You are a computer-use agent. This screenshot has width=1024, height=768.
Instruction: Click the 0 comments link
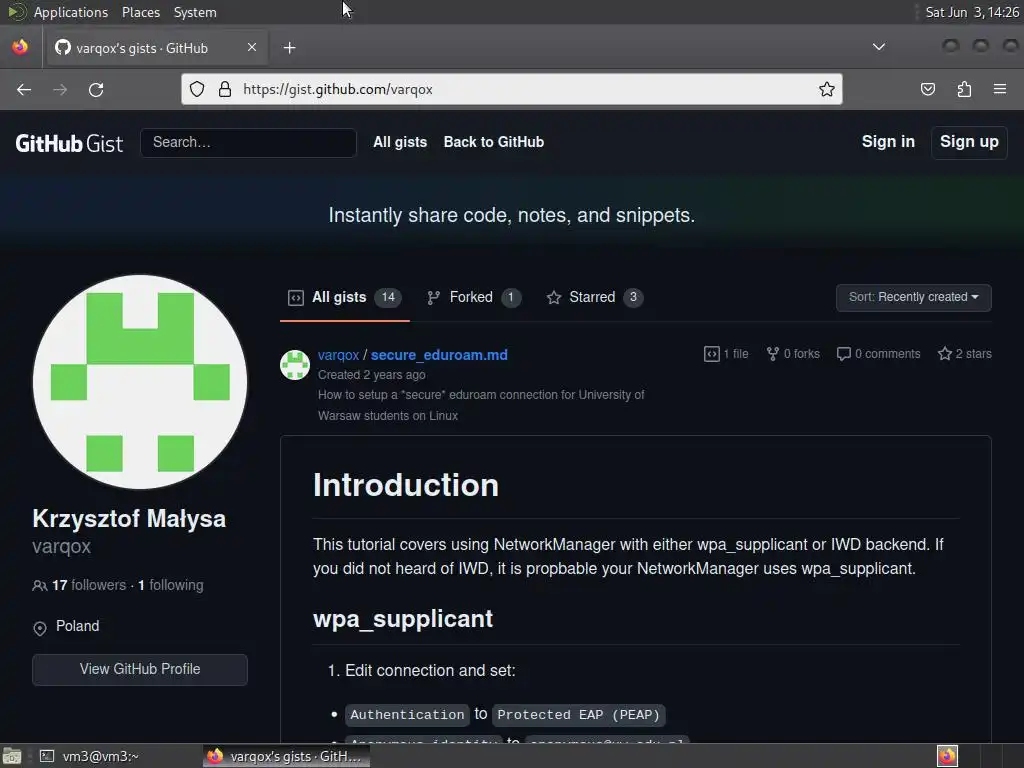[878, 354]
